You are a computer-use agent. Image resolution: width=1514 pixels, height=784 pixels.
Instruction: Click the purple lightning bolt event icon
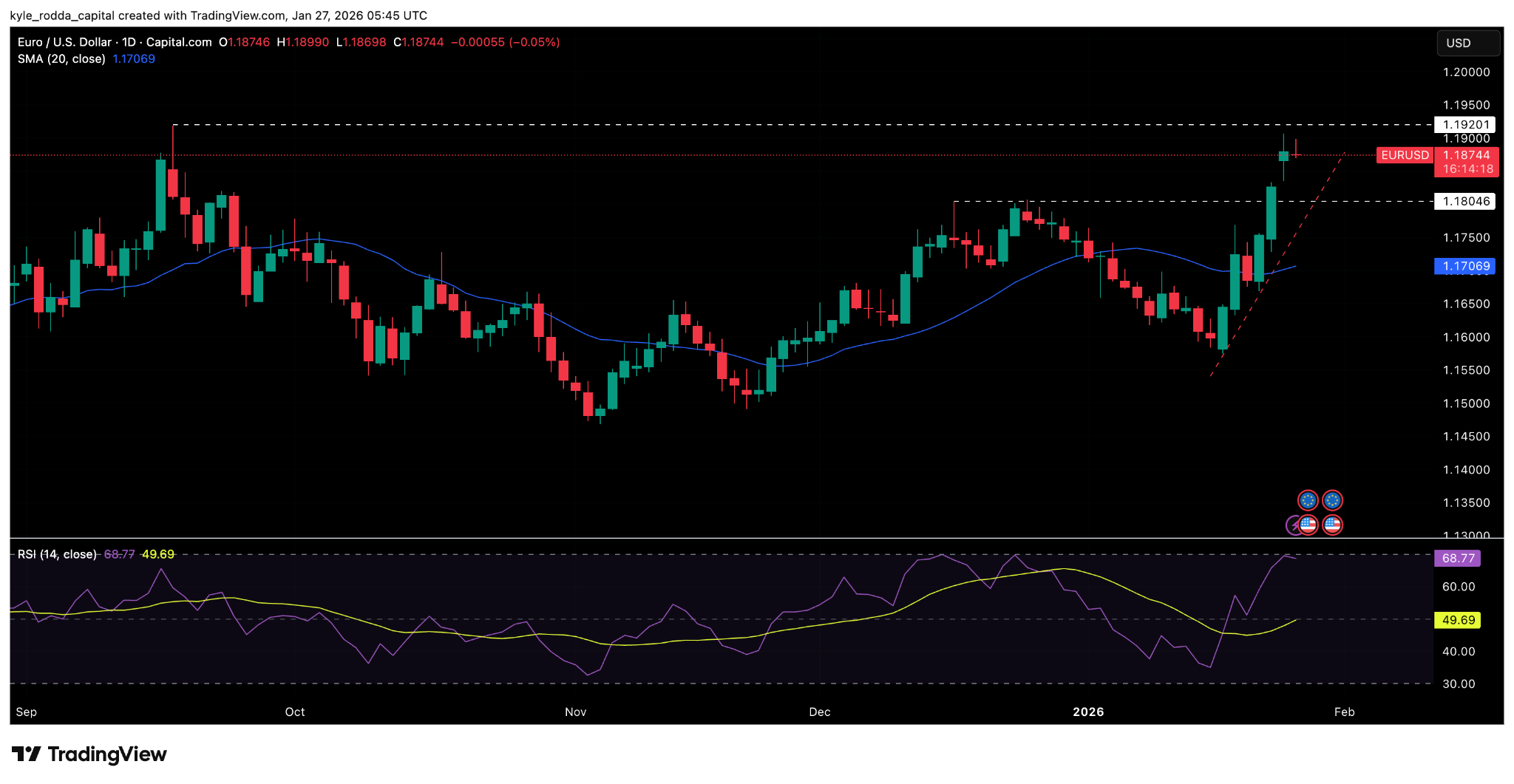pyautogui.click(x=1294, y=525)
